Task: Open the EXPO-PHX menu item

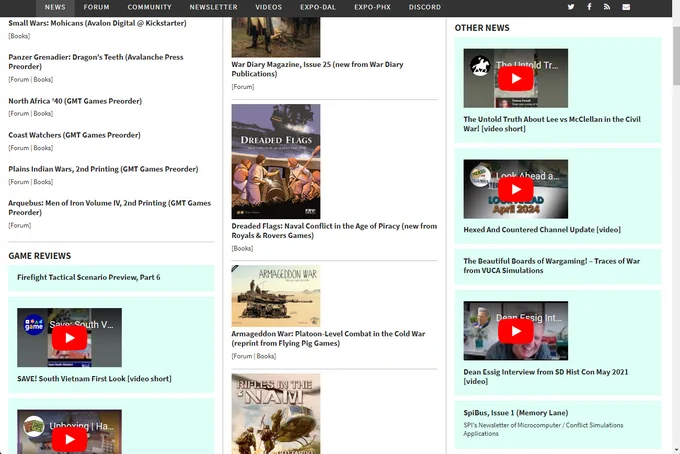Action: (372, 7)
